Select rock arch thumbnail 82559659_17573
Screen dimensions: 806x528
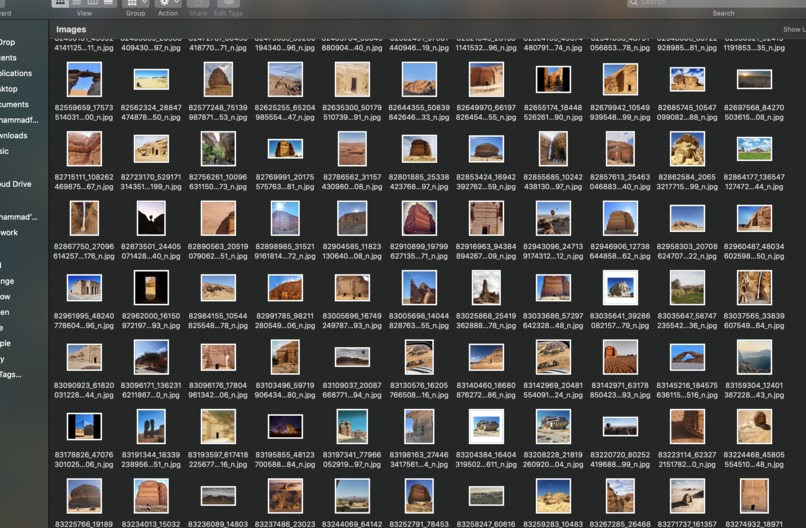pos(84,79)
